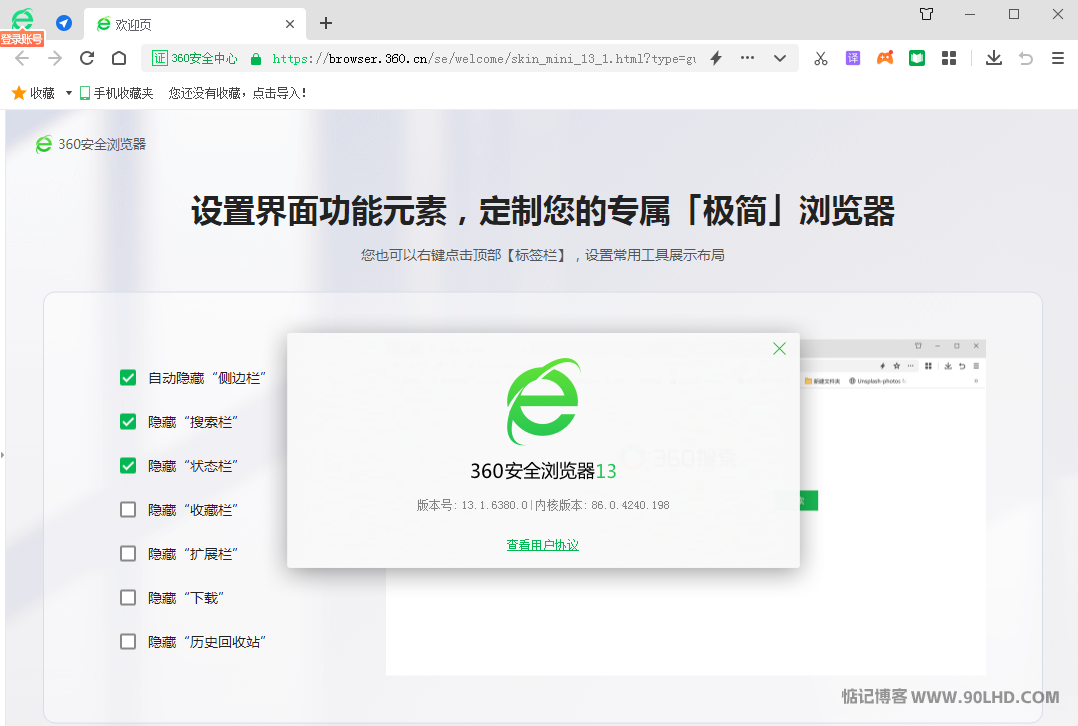Open the skin shirt icon in title bar
Screen dimensions: 1078x726
pos(927,14)
